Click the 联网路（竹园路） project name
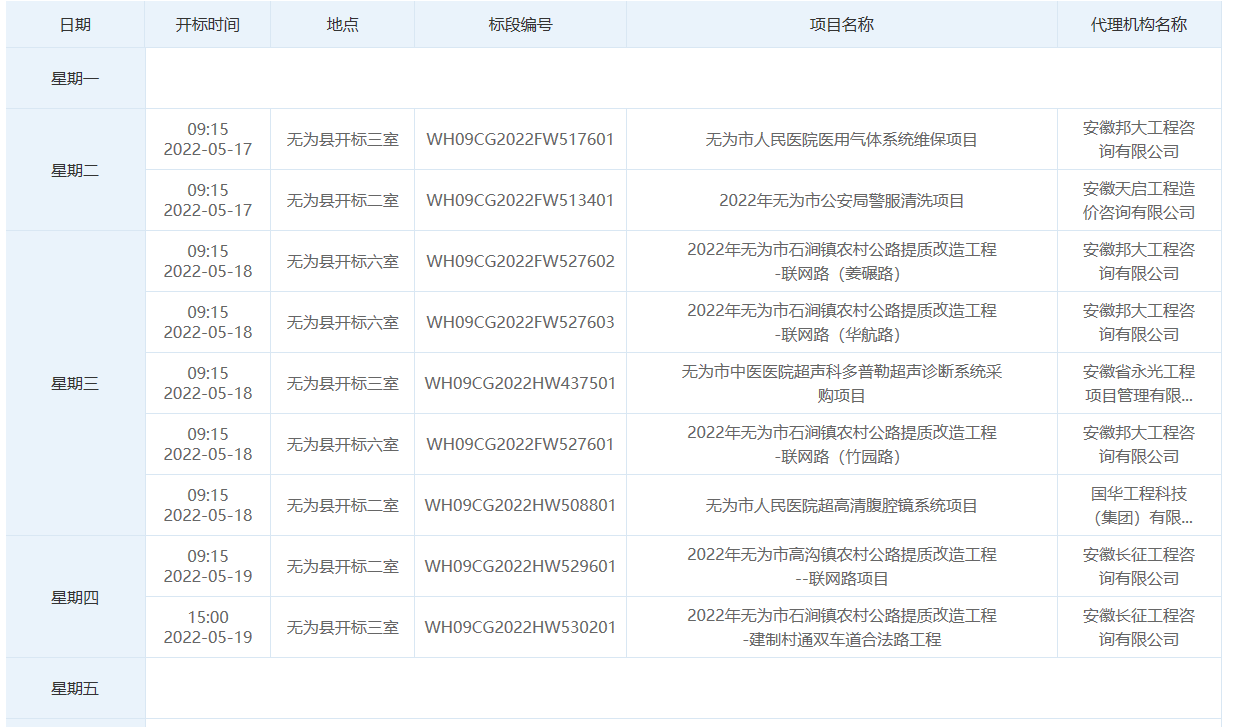 point(841,445)
